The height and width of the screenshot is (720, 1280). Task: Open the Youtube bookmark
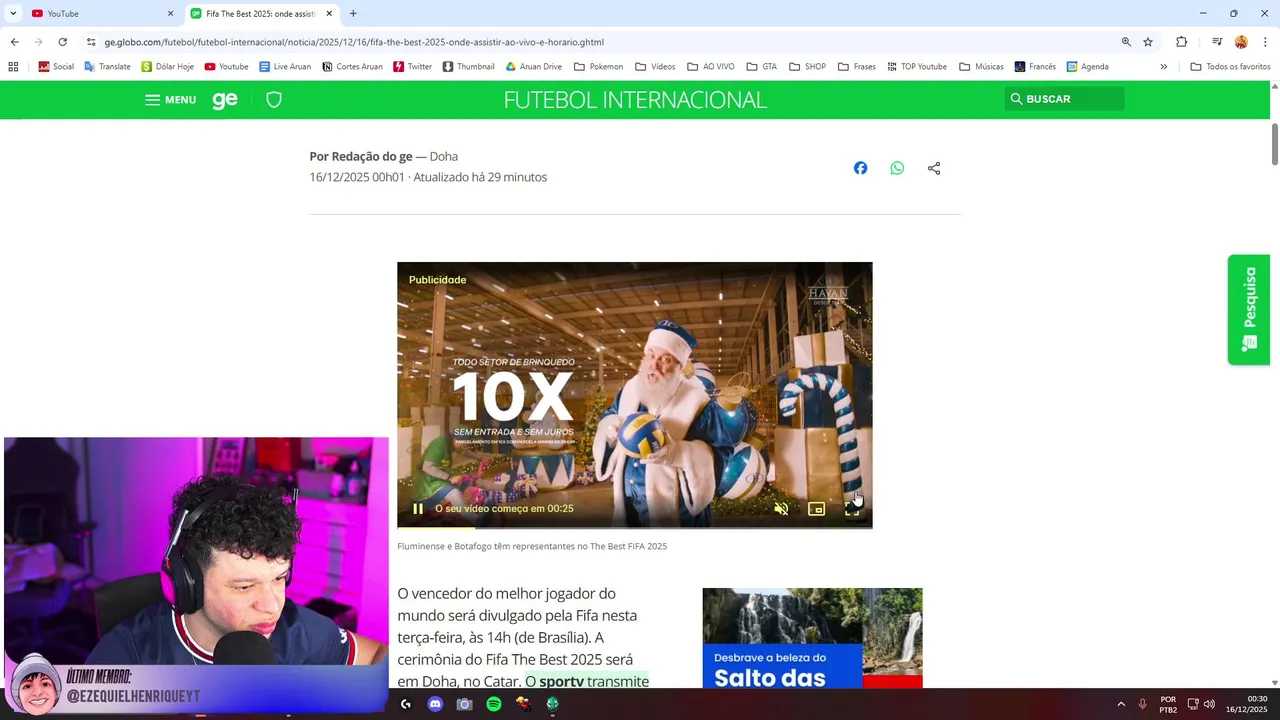coord(226,67)
